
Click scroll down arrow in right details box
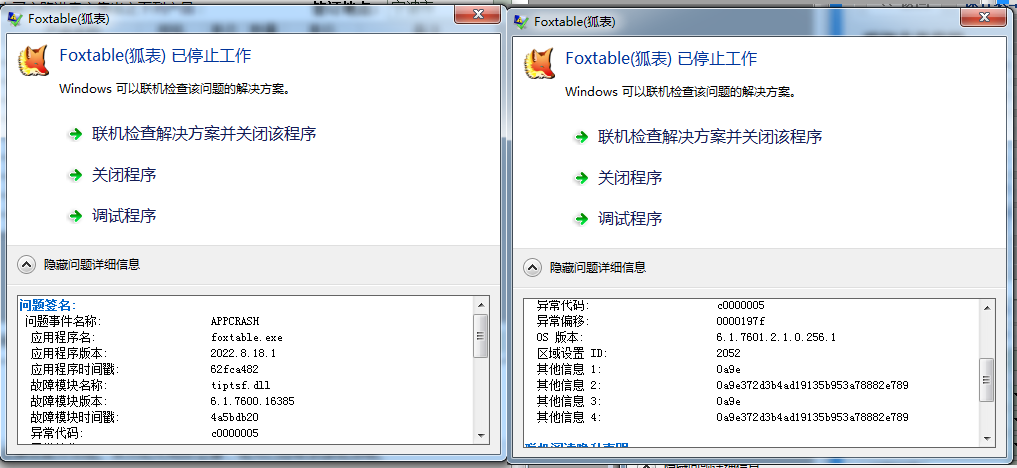[x=987, y=438]
